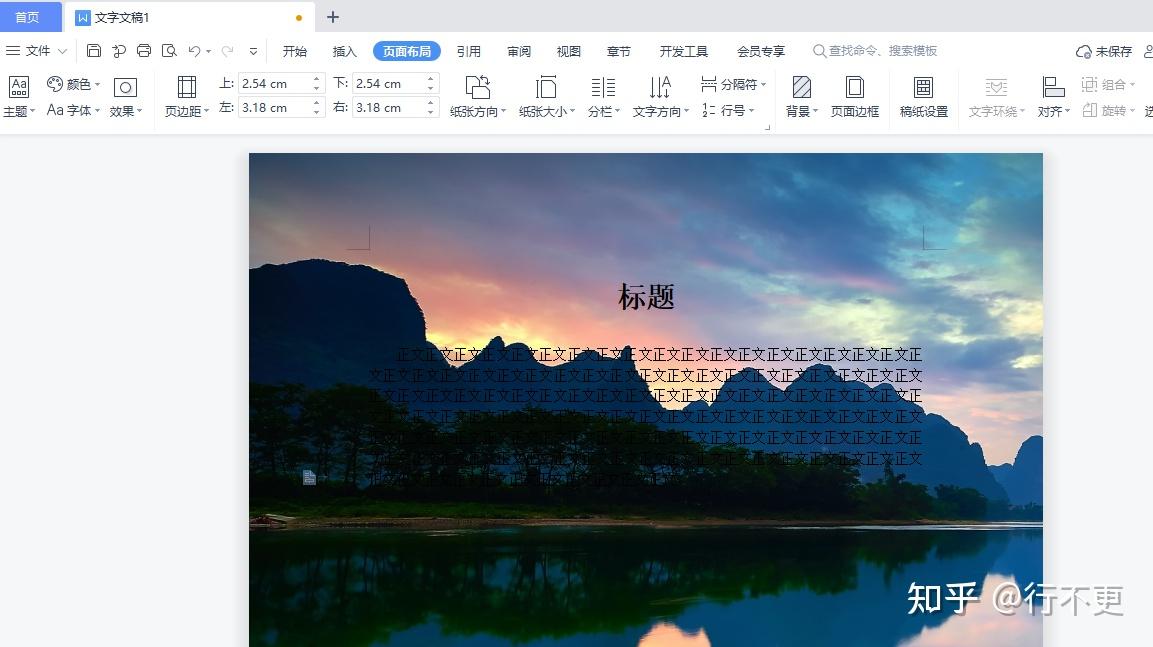Click the Print icon

(143, 50)
